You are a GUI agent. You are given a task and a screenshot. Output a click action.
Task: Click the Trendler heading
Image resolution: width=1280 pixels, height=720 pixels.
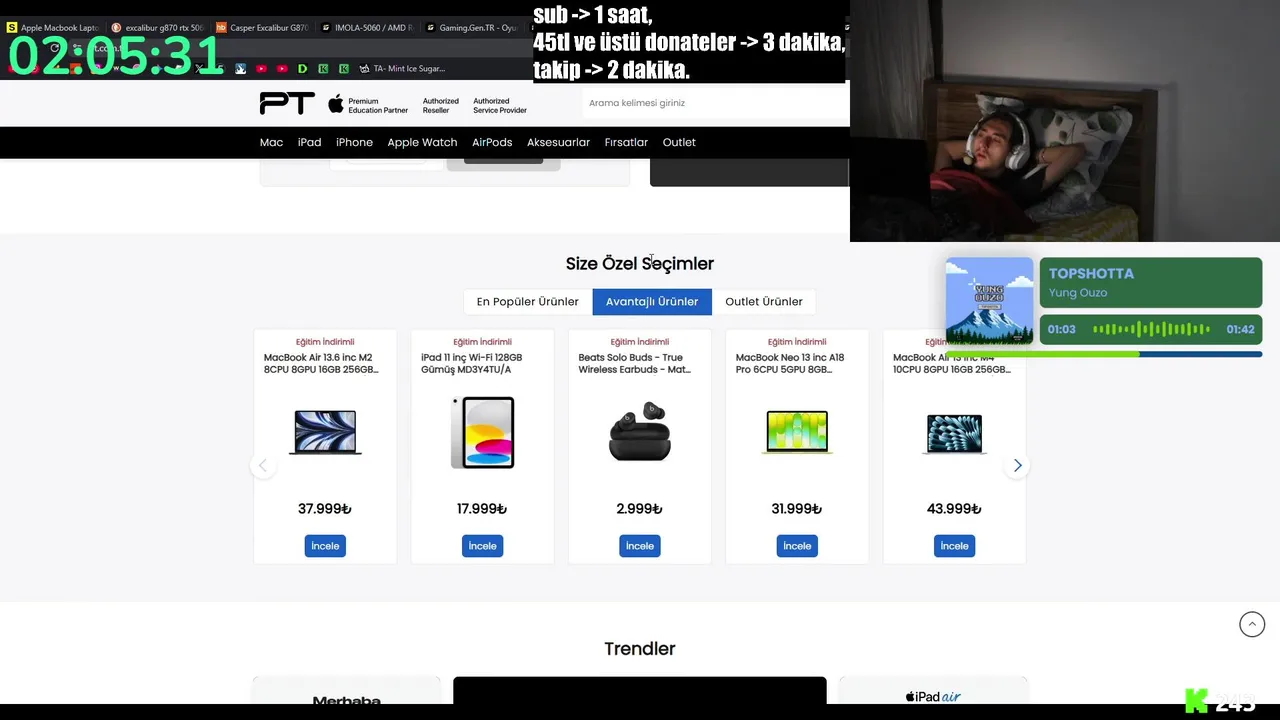pyautogui.click(x=640, y=649)
